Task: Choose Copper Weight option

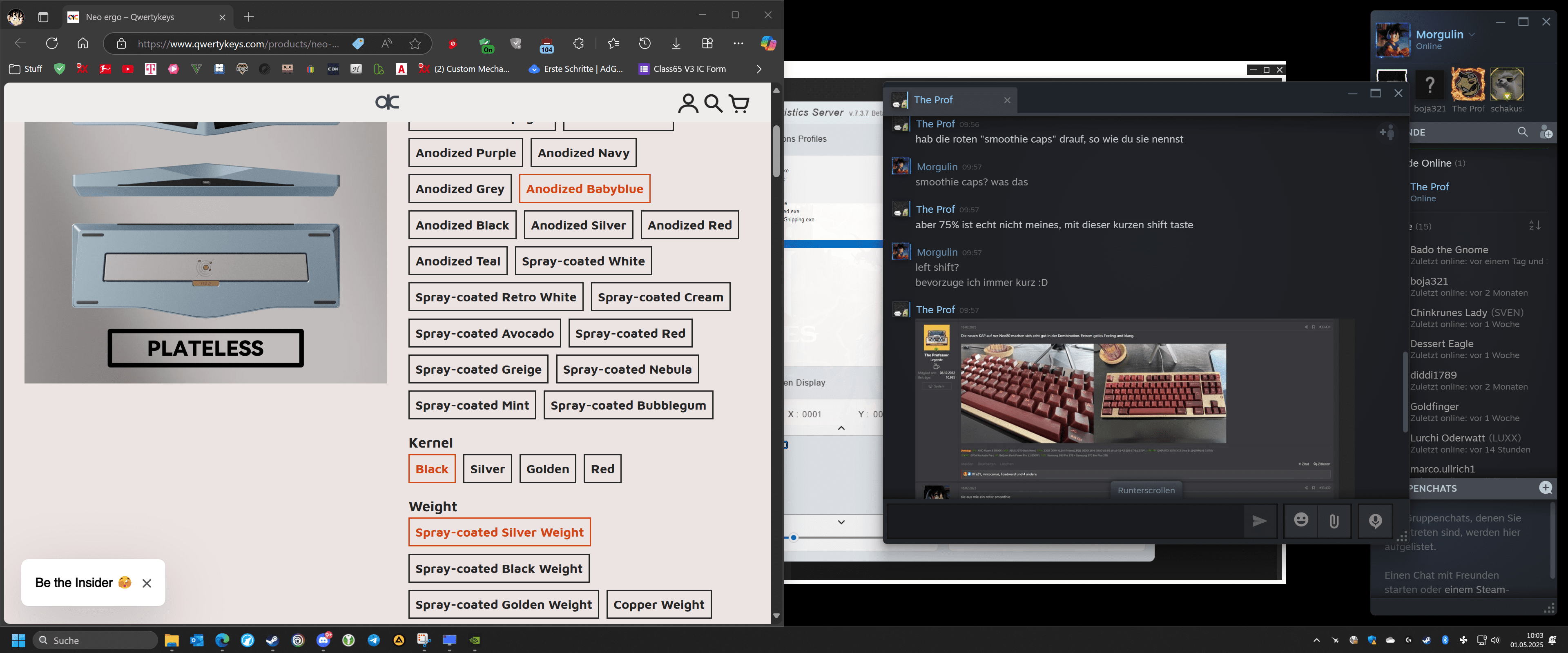Action: click(658, 604)
